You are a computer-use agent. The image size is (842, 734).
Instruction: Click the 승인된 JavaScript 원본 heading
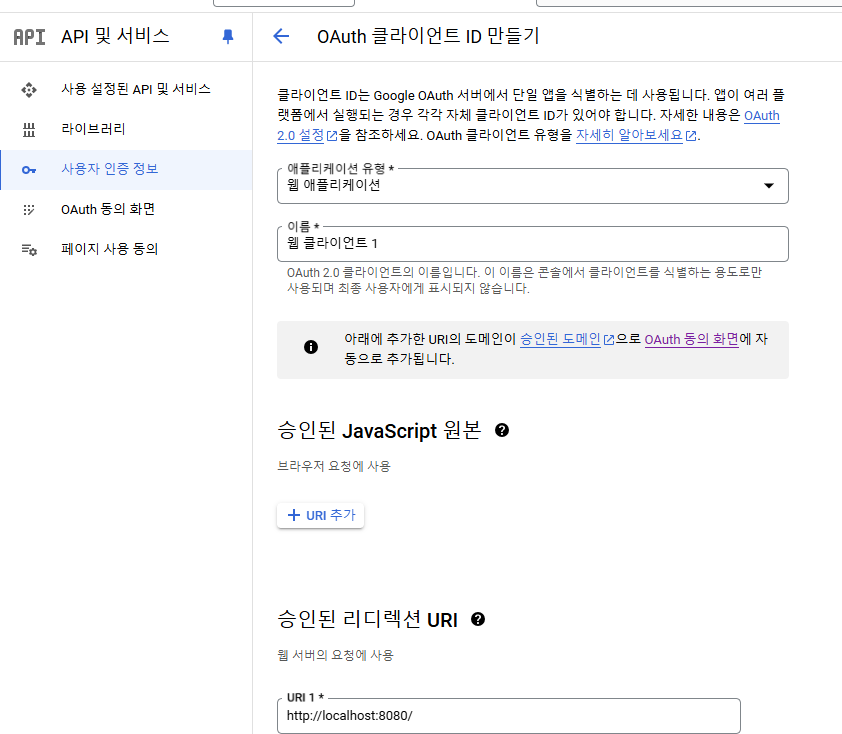coord(379,431)
